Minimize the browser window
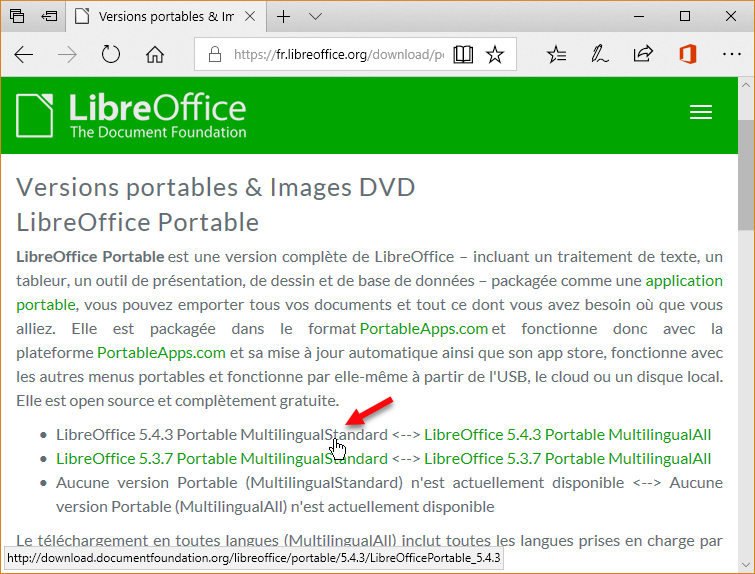This screenshot has height=574, width=755. 639,16
